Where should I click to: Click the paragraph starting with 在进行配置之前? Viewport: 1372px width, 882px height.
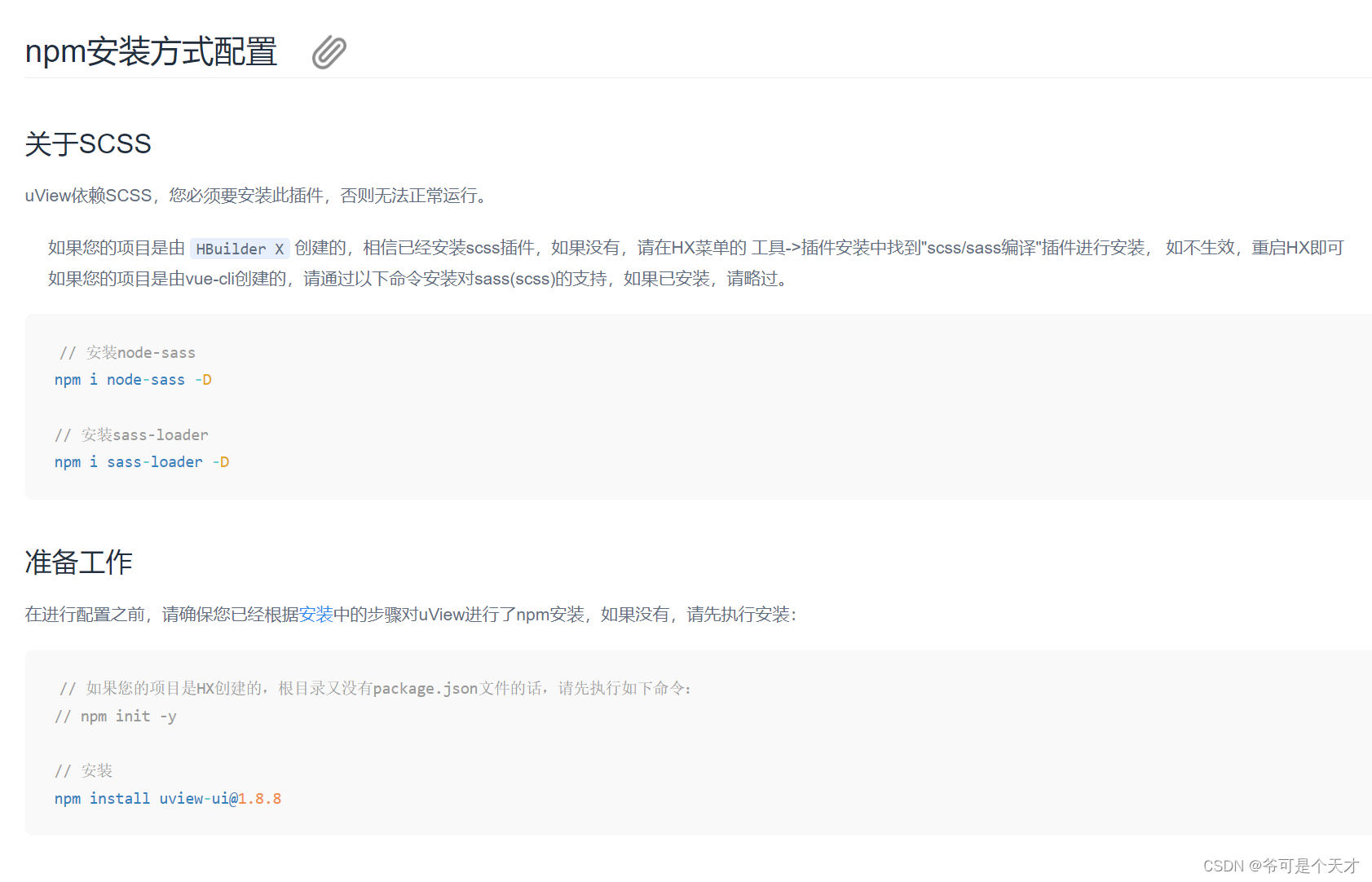tap(411, 615)
